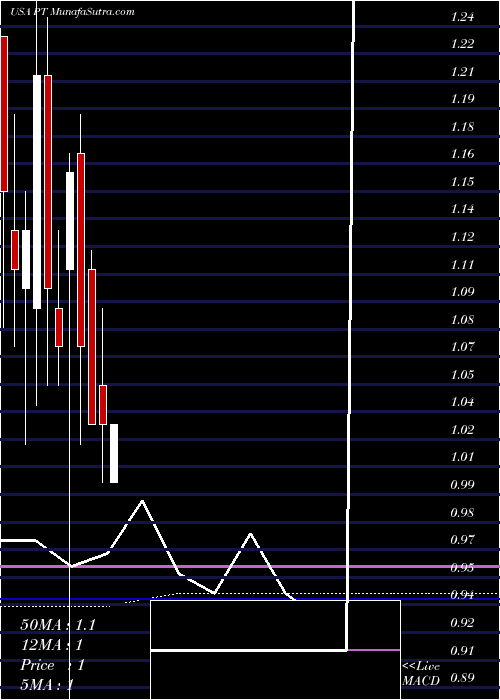Click the 1.16 price axis label

(462, 154)
